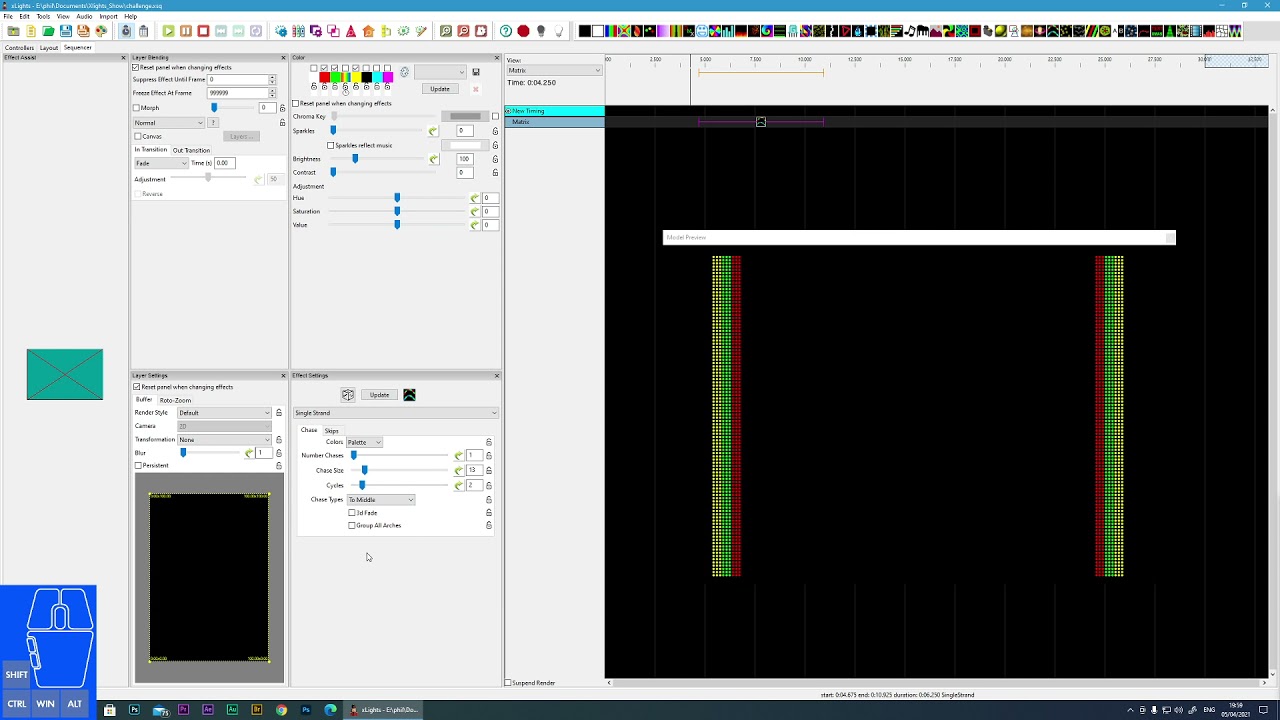Click the red Stop toolbar button
Screen dimensions: 1280x720
[203, 31]
